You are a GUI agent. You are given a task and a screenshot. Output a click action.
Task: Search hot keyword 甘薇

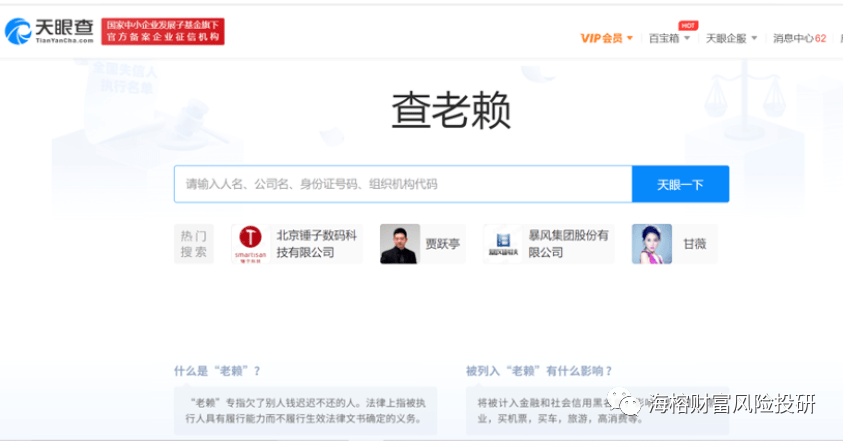point(695,244)
